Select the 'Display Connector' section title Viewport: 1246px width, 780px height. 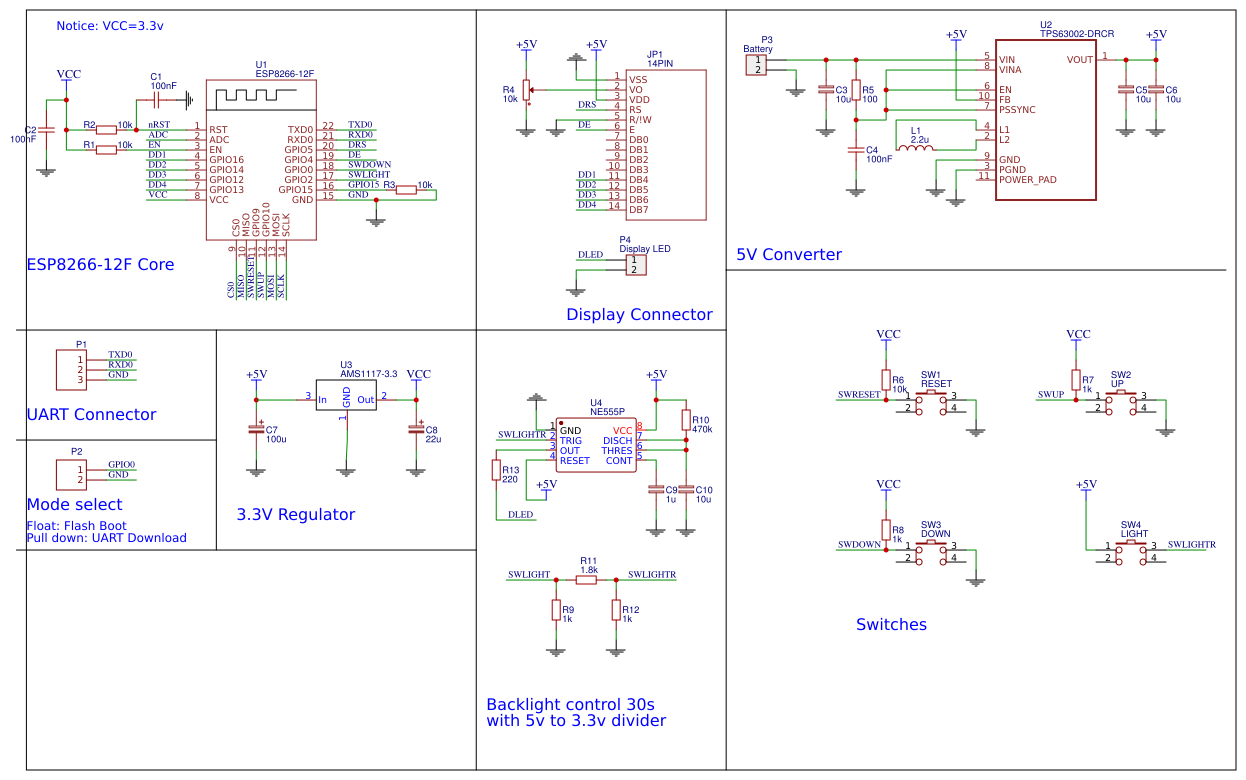(x=639, y=315)
